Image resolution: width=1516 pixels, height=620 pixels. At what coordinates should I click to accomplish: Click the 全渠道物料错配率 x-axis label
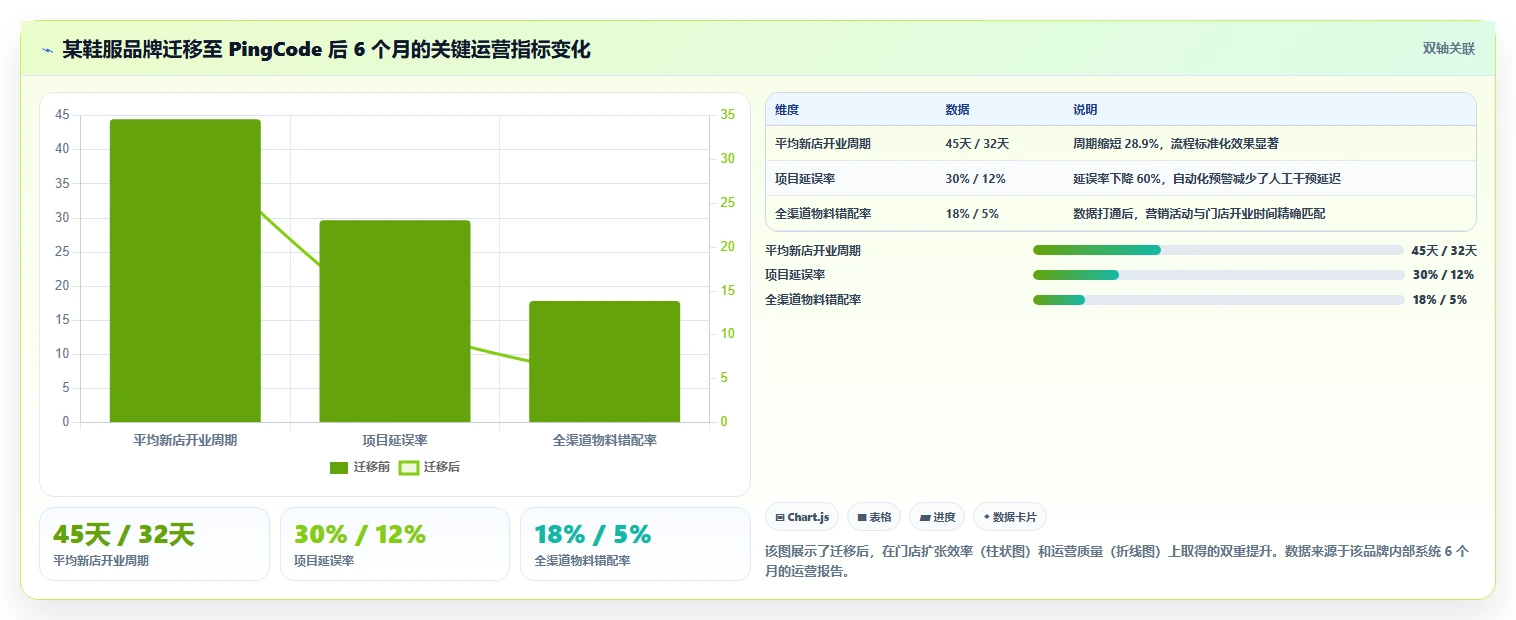point(605,440)
